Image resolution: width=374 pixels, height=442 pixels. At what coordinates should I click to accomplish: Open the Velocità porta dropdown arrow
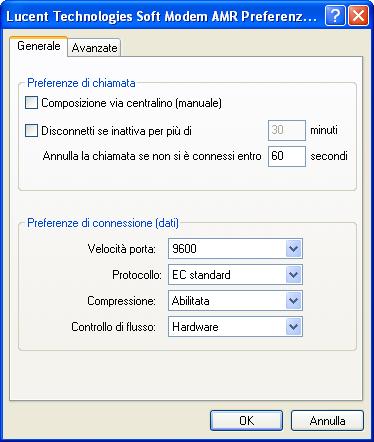click(x=294, y=249)
